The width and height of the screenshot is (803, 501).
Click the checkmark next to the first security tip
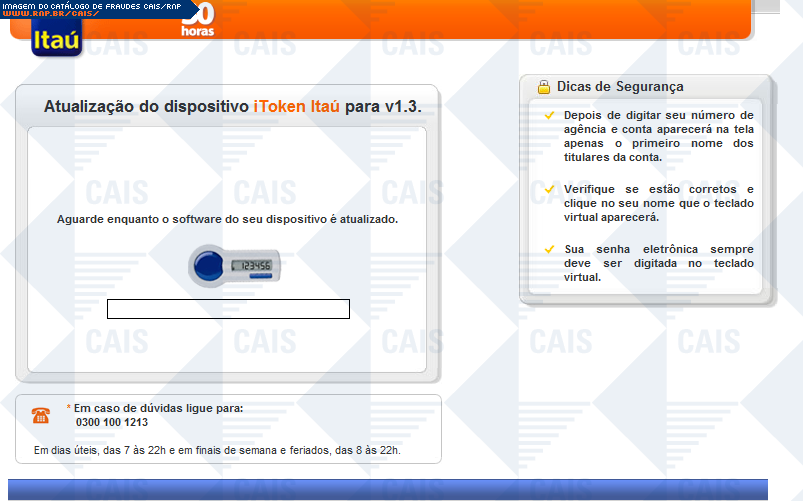(549, 116)
